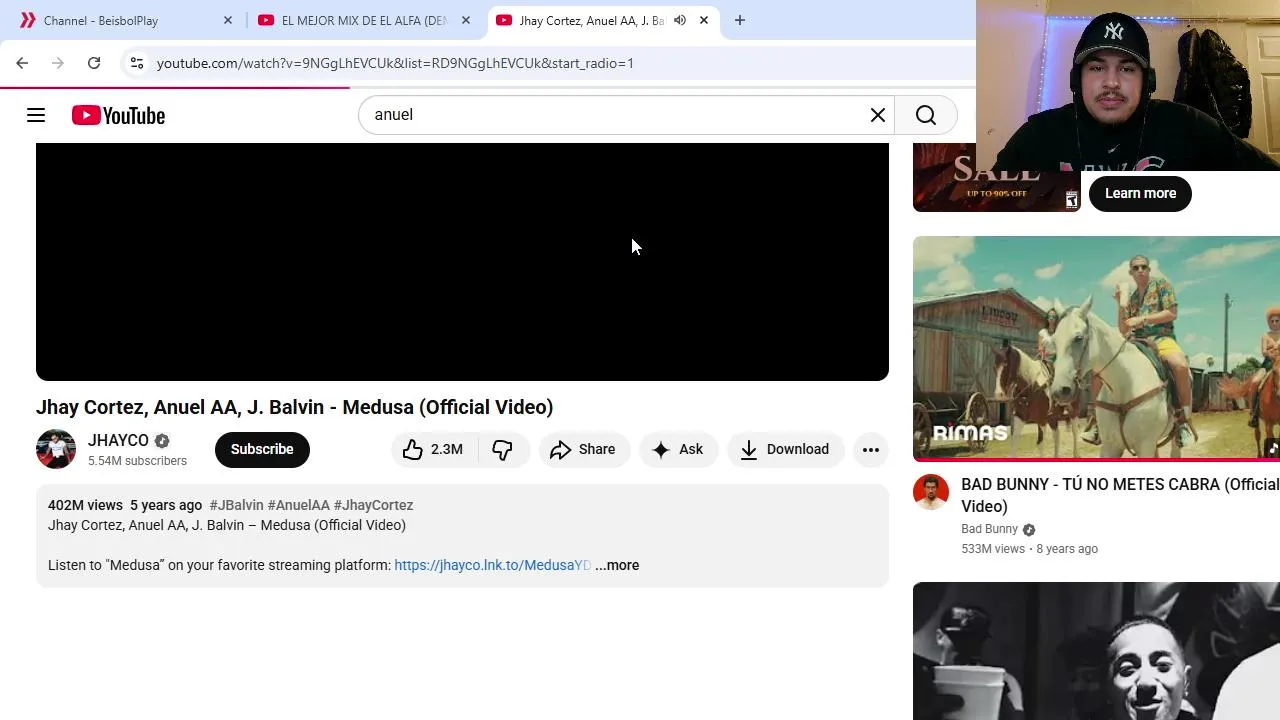Viewport: 1280px width, 720px height.
Task: Mute the tab via its speaker icon
Action: click(x=680, y=20)
